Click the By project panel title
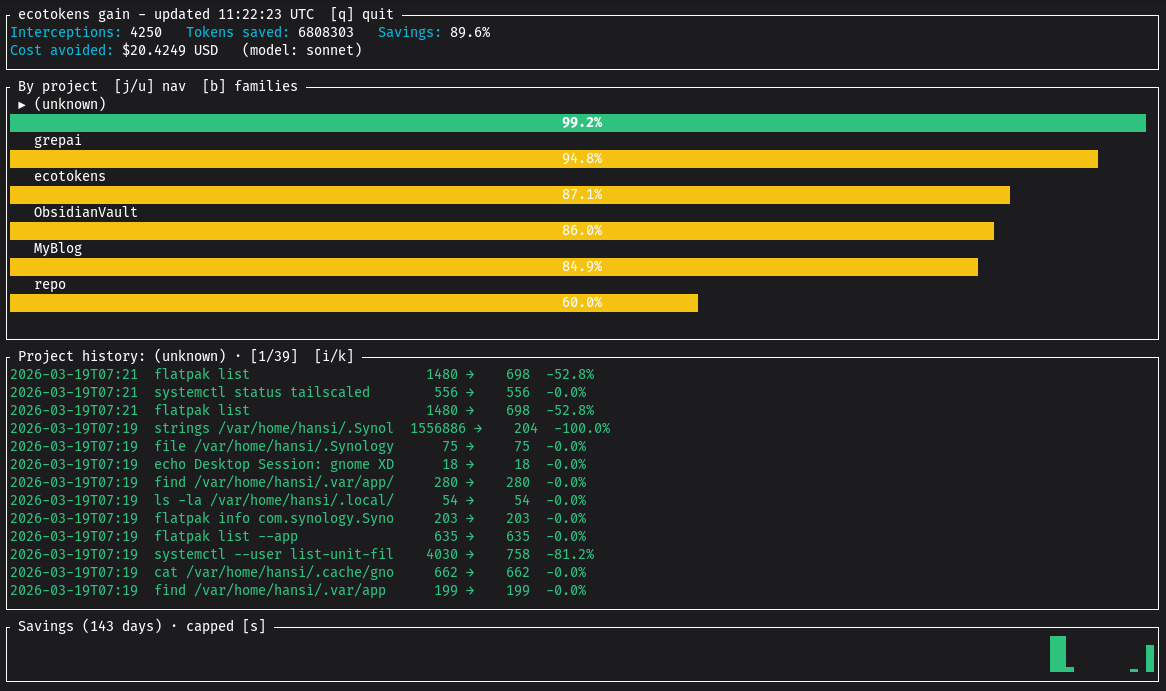This screenshot has height=691, width=1166. (x=58, y=86)
